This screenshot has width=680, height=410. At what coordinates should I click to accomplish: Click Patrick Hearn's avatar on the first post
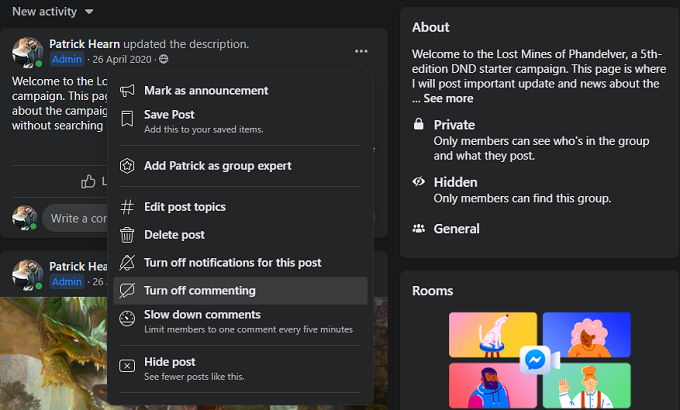pos(27,52)
